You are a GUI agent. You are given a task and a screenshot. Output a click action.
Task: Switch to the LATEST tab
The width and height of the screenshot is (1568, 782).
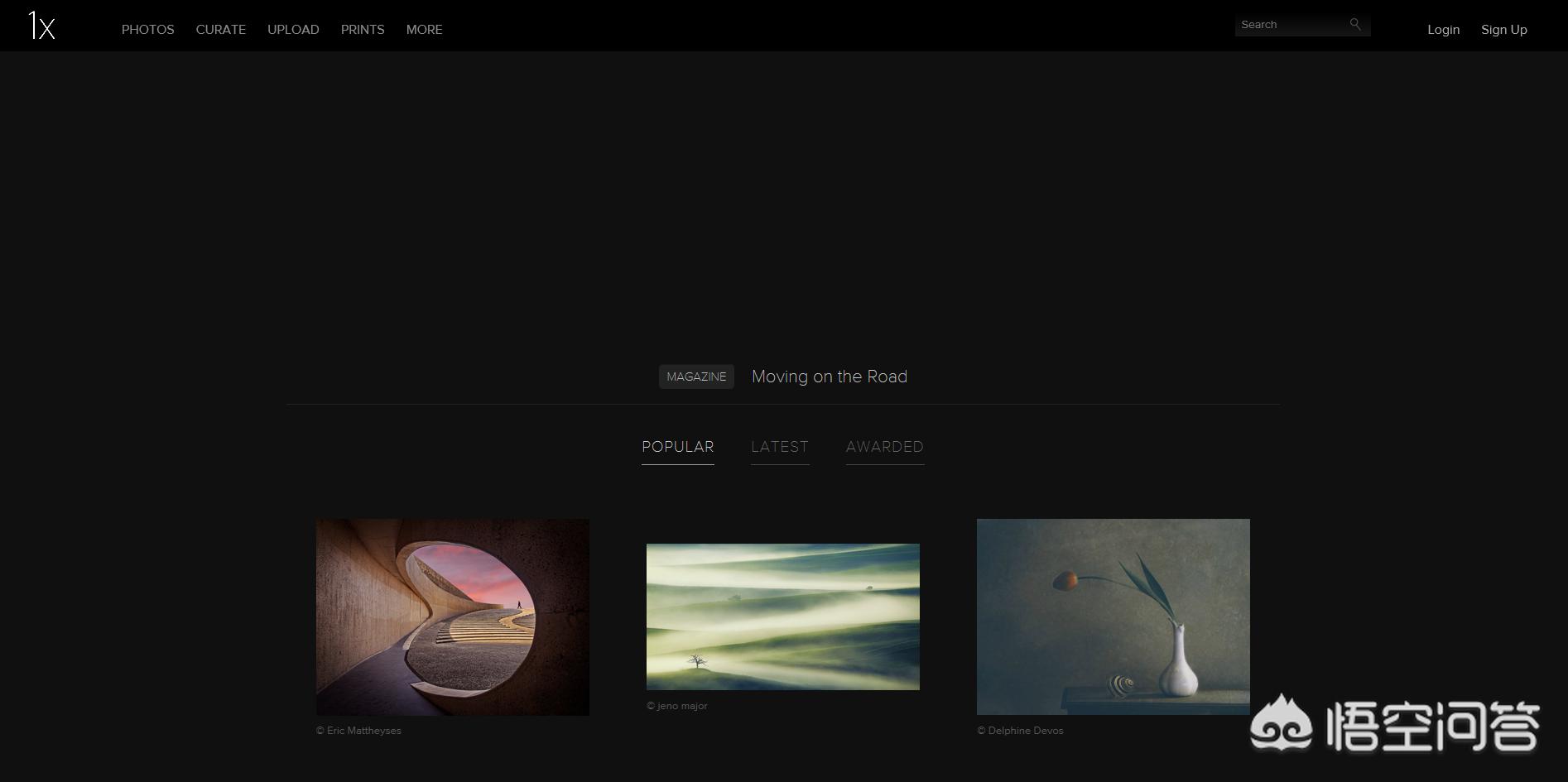click(x=779, y=447)
